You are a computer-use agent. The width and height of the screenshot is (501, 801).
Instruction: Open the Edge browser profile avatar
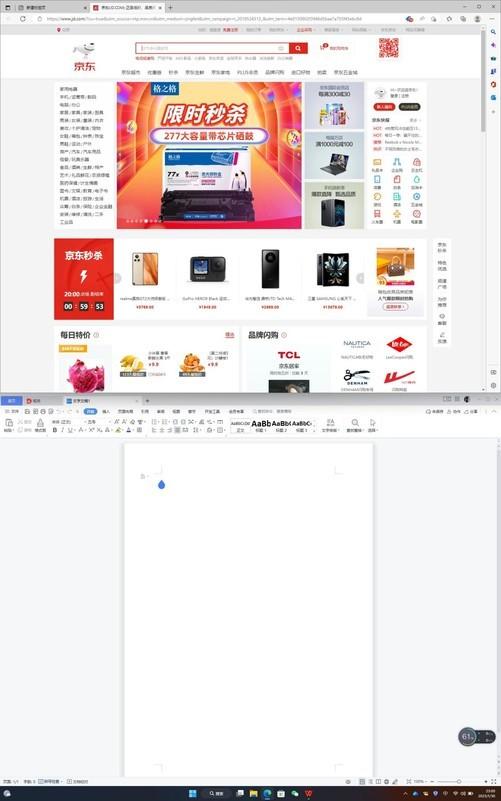tap(477, 18)
